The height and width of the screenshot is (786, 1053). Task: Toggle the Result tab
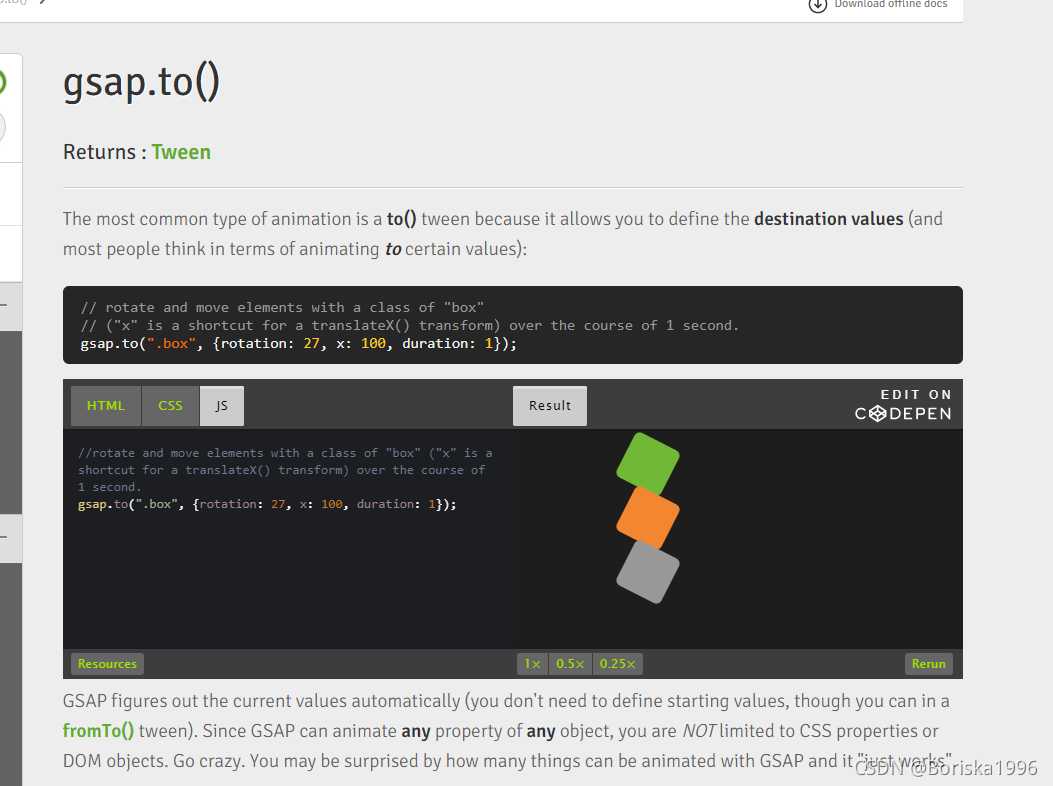(550, 406)
